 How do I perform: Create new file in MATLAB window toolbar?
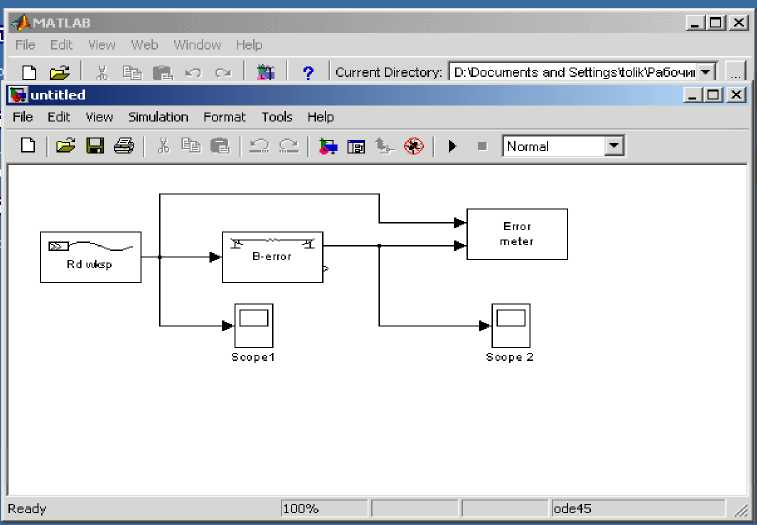click(x=29, y=72)
